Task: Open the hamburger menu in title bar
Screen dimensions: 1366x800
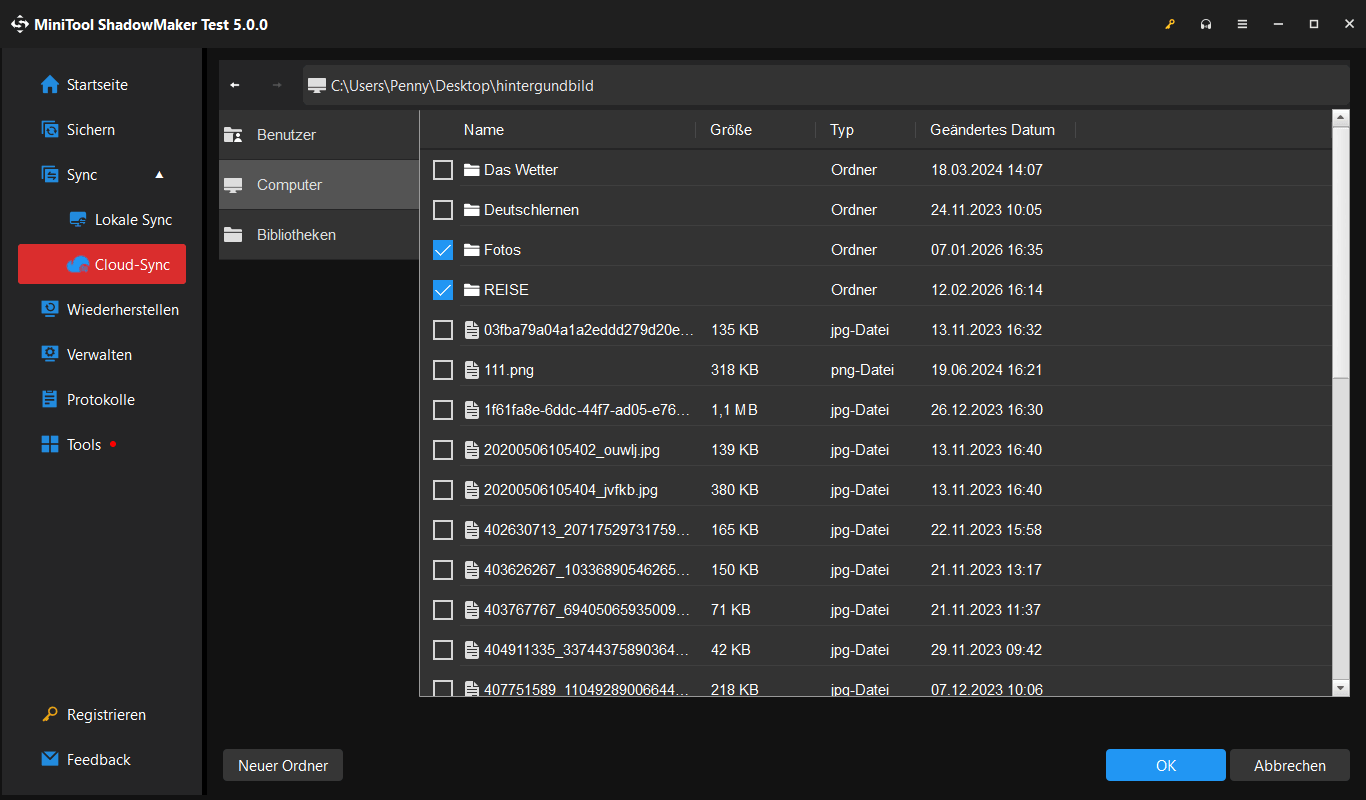Action: (1242, 24)
